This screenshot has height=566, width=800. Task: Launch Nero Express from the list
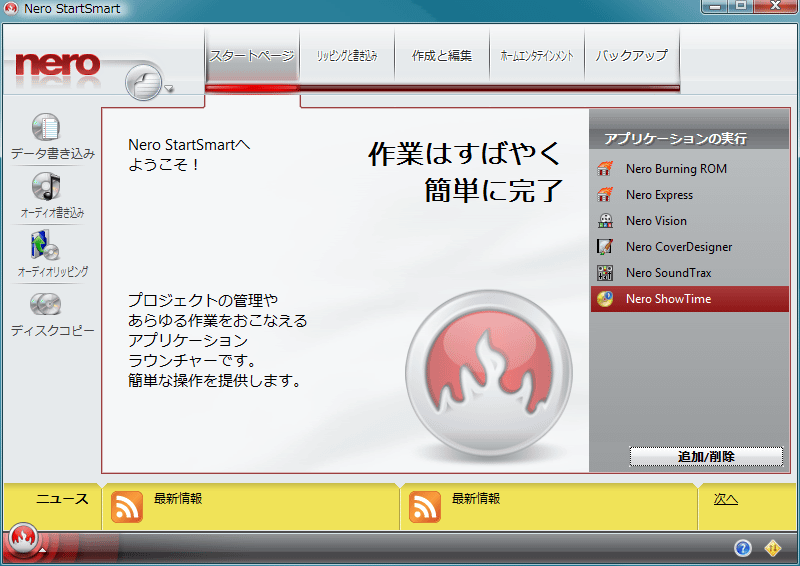pos(690,194)
